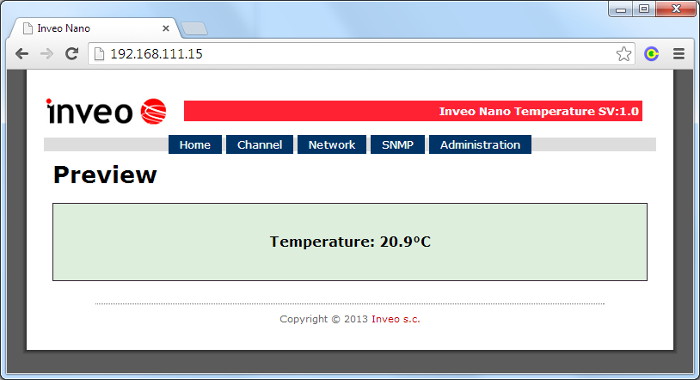The height and width of the screenshot is (380, 700).
Task: Open the SNMP configuration page
Action: (x=398, y=145)
